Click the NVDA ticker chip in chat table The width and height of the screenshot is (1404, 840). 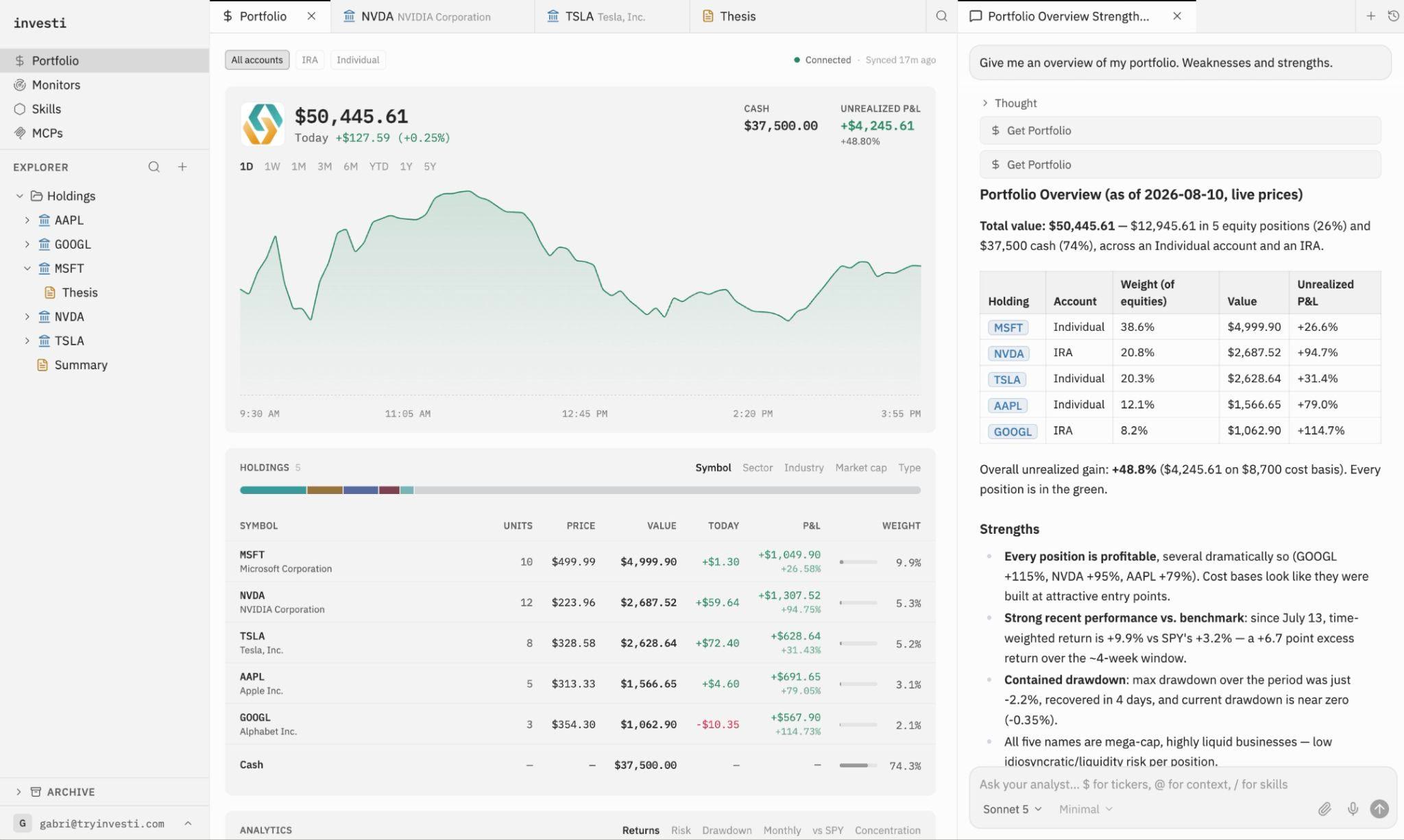click(x=1008, y=354)
